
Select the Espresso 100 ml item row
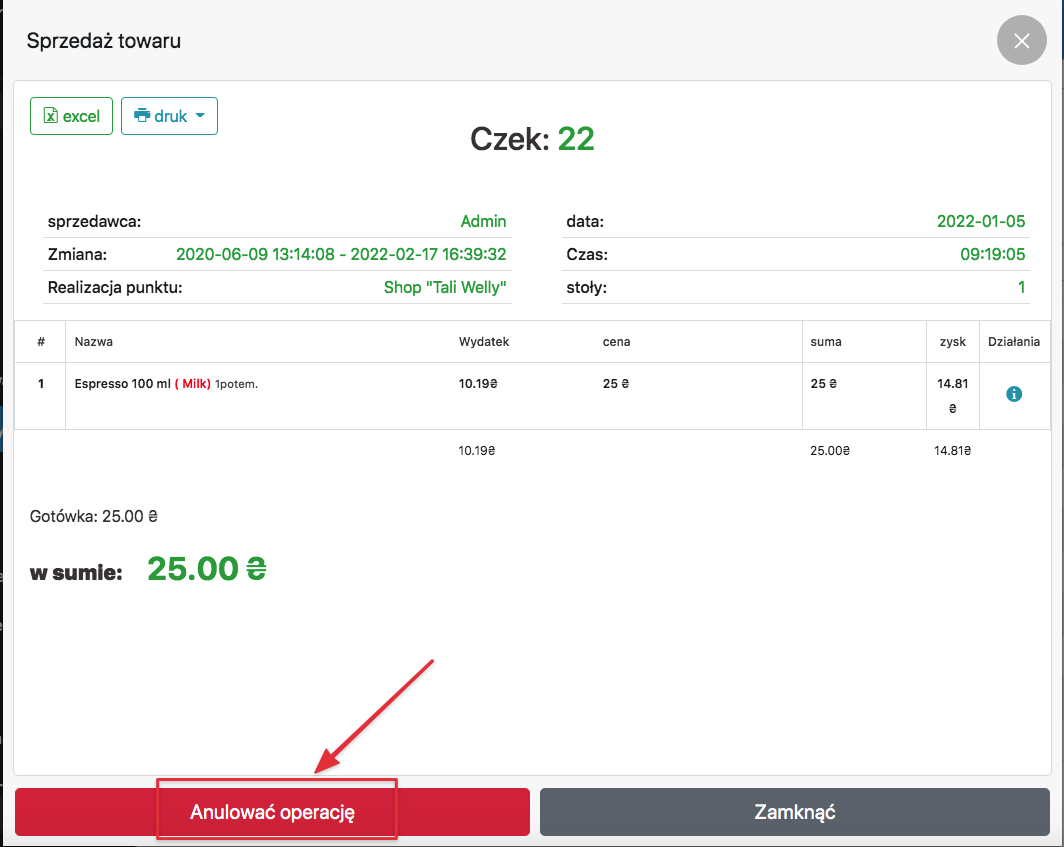(x=114, y=384)
